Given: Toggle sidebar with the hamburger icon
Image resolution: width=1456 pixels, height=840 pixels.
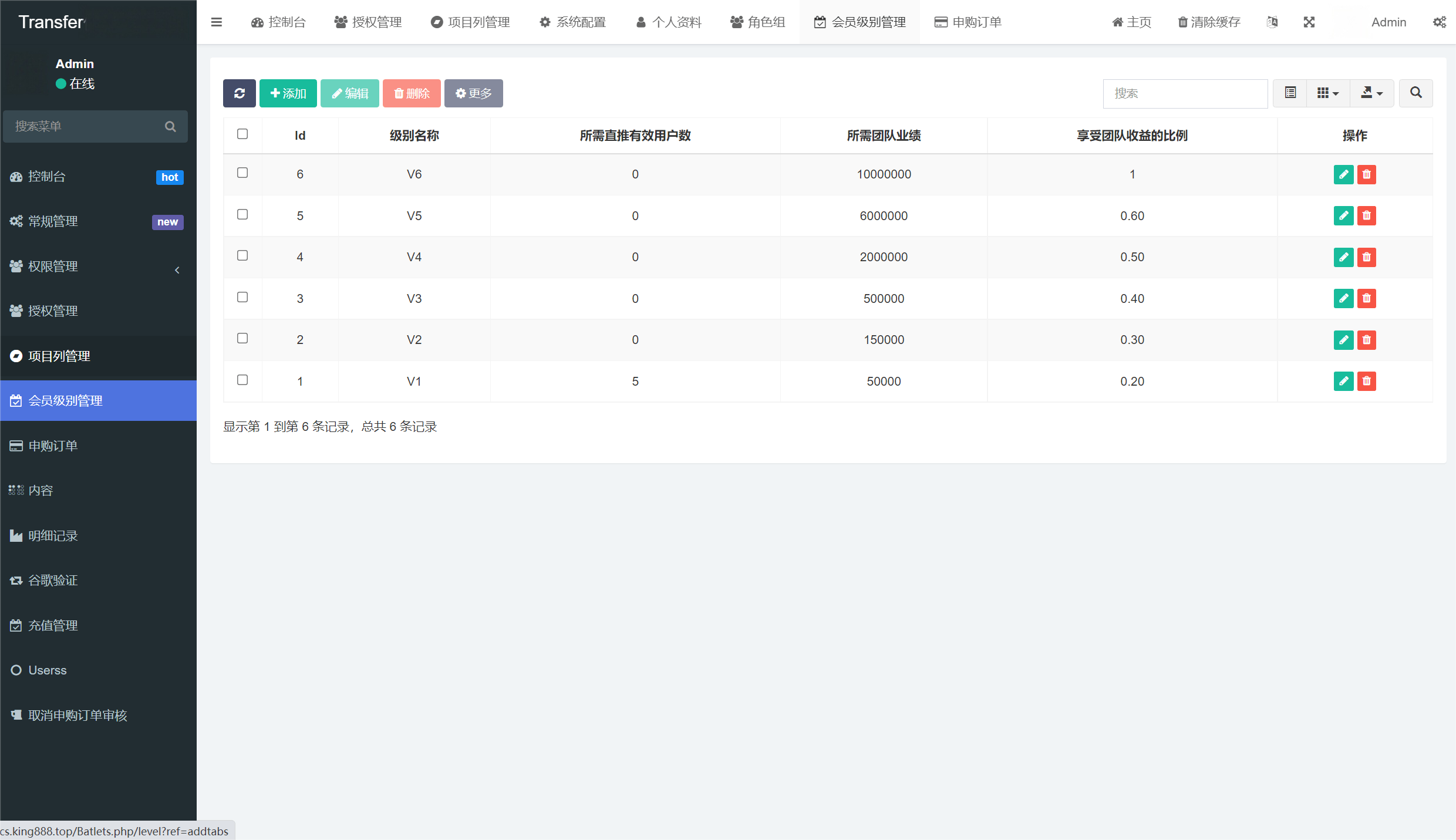Looking at the screenshot, I should click(216, 22).
